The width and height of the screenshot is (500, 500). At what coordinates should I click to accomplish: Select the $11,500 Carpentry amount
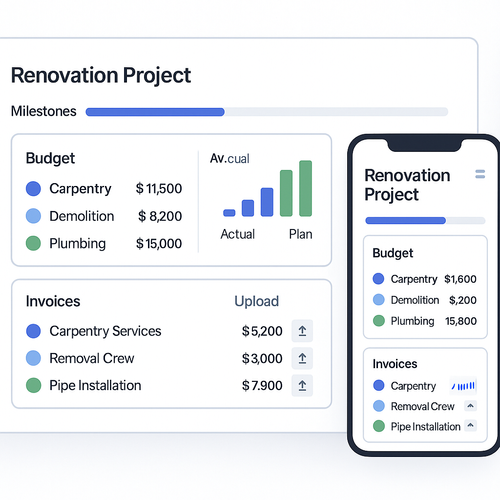tap(159, 189)
